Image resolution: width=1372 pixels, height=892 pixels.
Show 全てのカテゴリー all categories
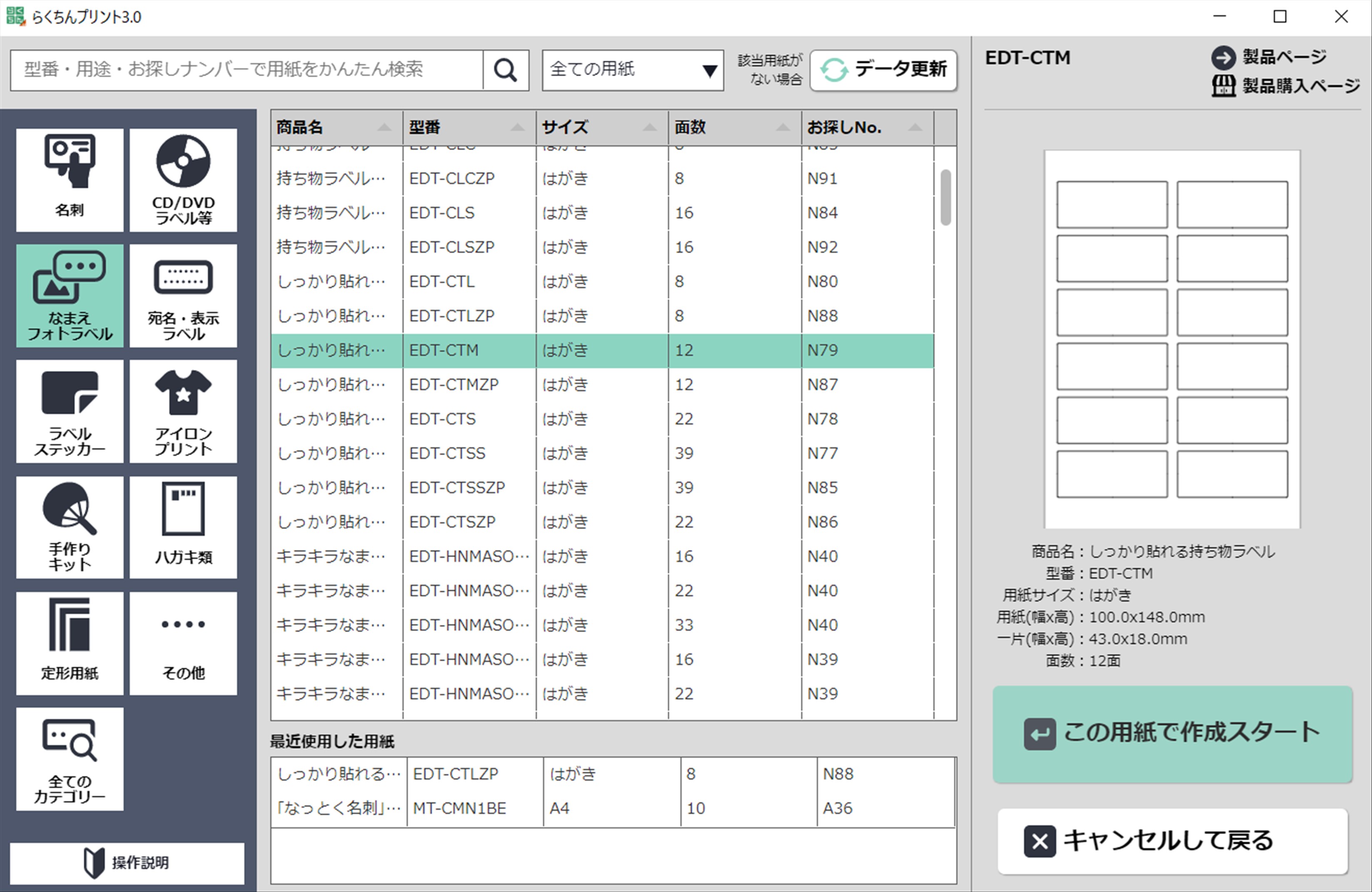pyautogui.click(x=70, y=759)
